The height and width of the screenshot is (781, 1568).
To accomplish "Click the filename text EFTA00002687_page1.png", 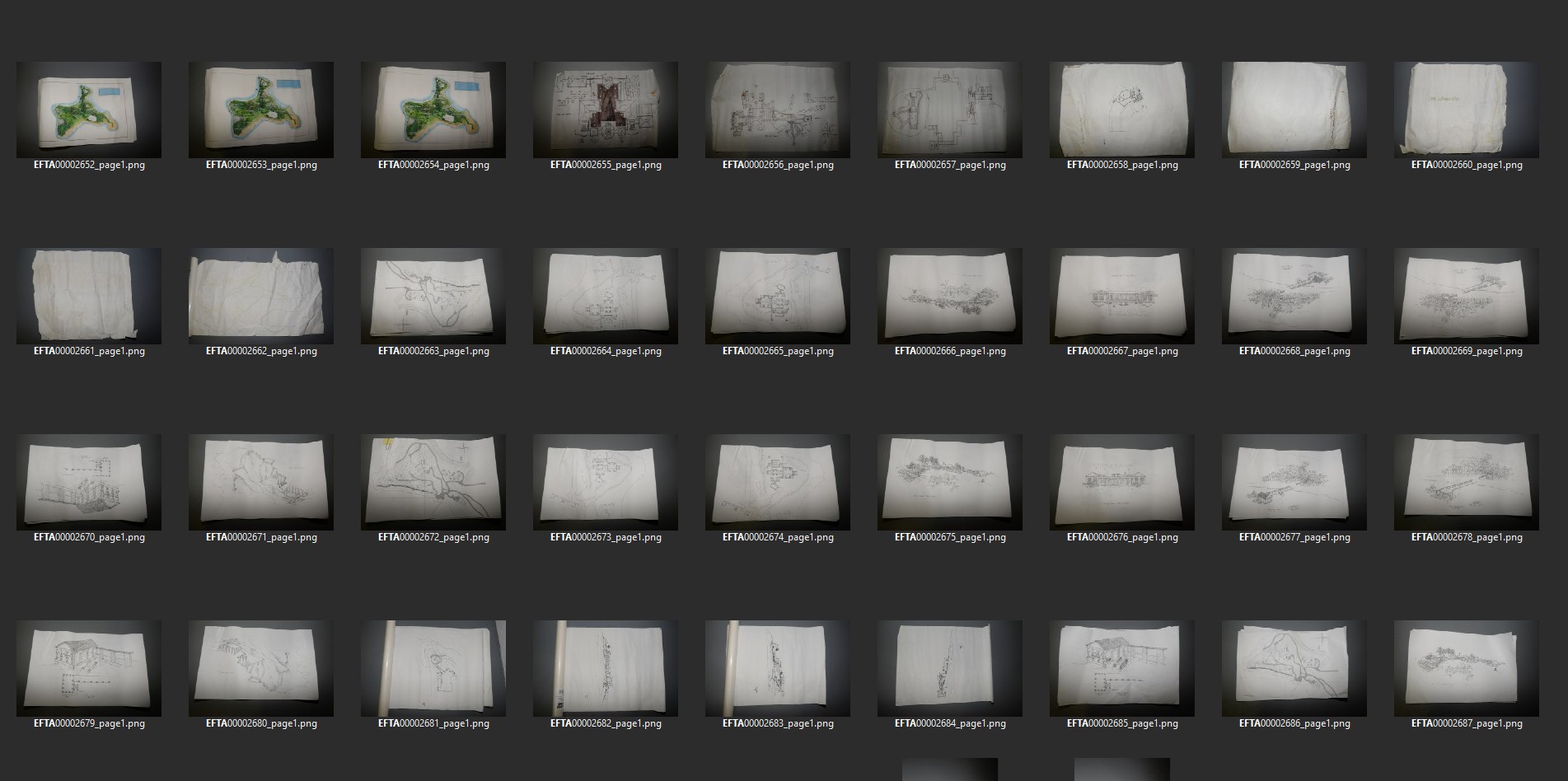I will 1467,723.
